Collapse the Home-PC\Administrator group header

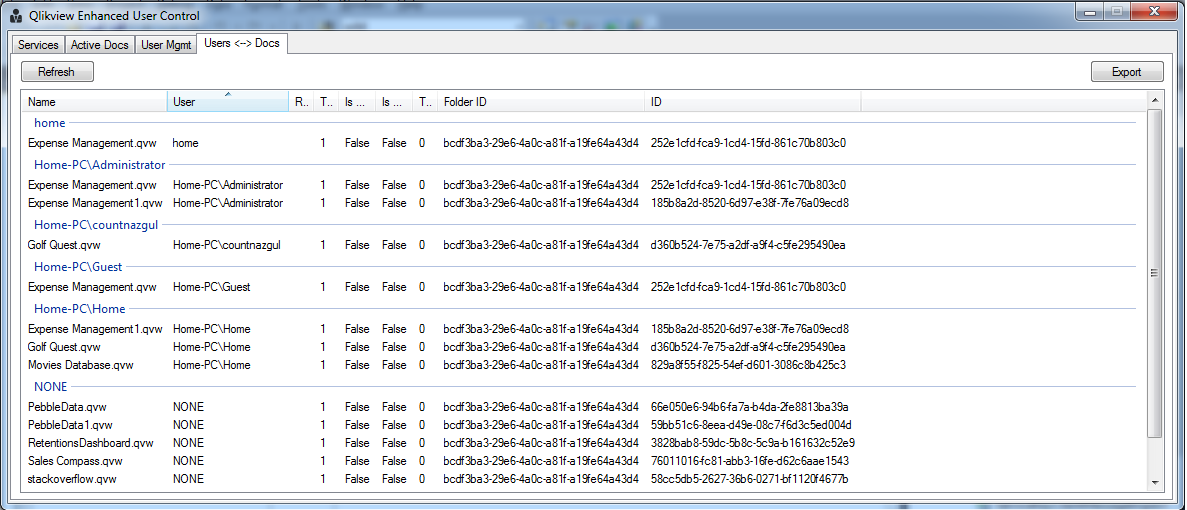tap(99, 164)
